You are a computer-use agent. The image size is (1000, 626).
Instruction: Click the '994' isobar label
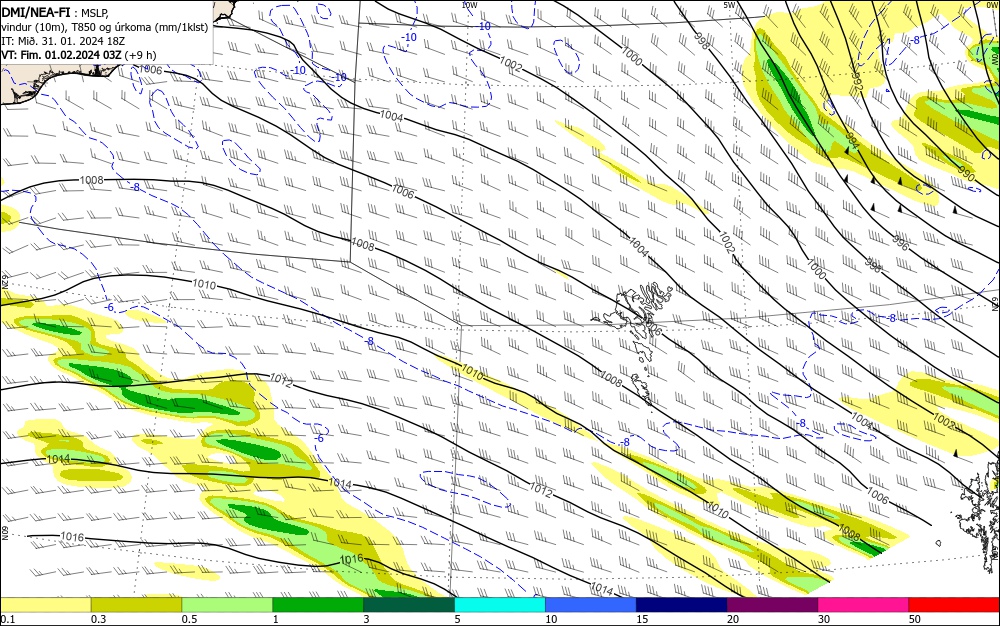[852, 140]
